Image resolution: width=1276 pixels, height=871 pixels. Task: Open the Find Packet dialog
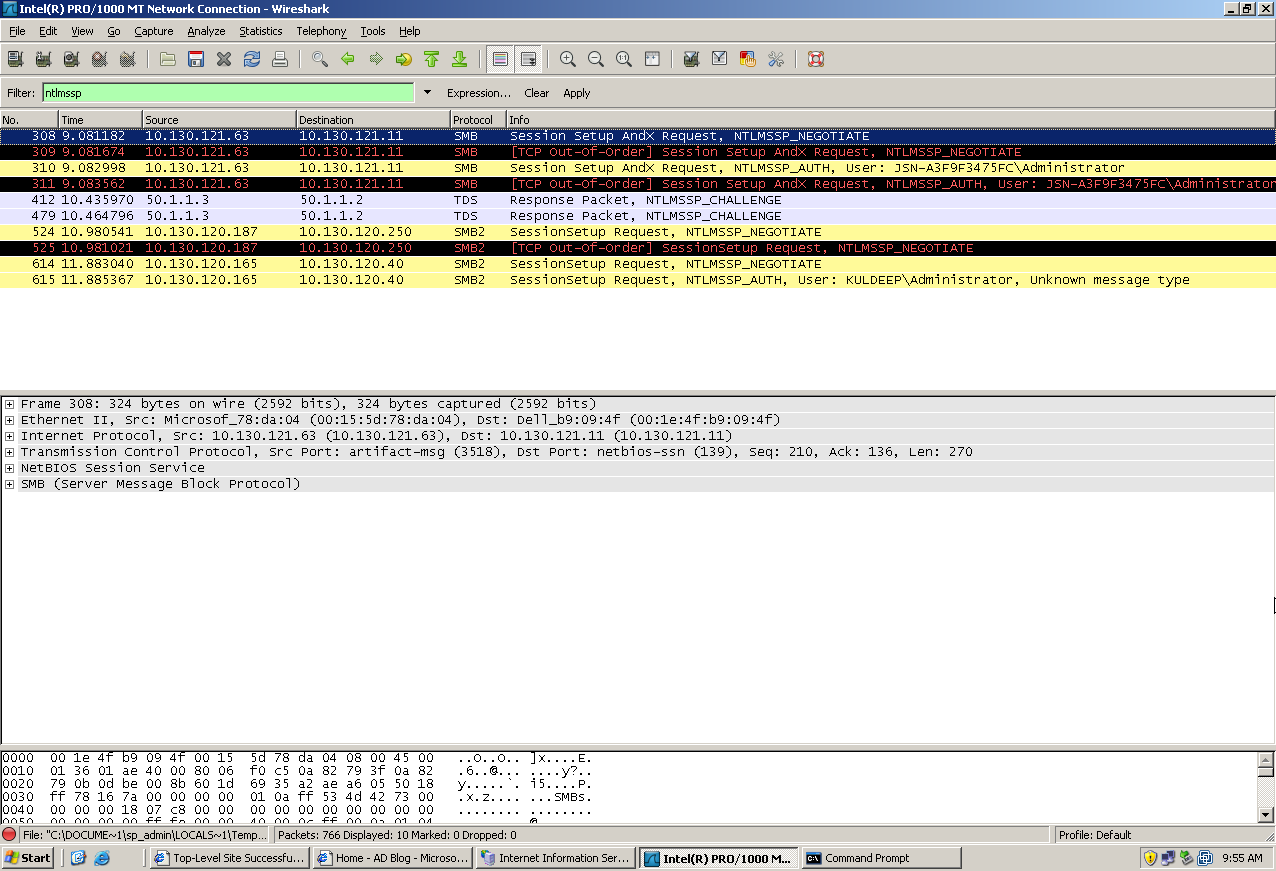click(x=320, y=59)
